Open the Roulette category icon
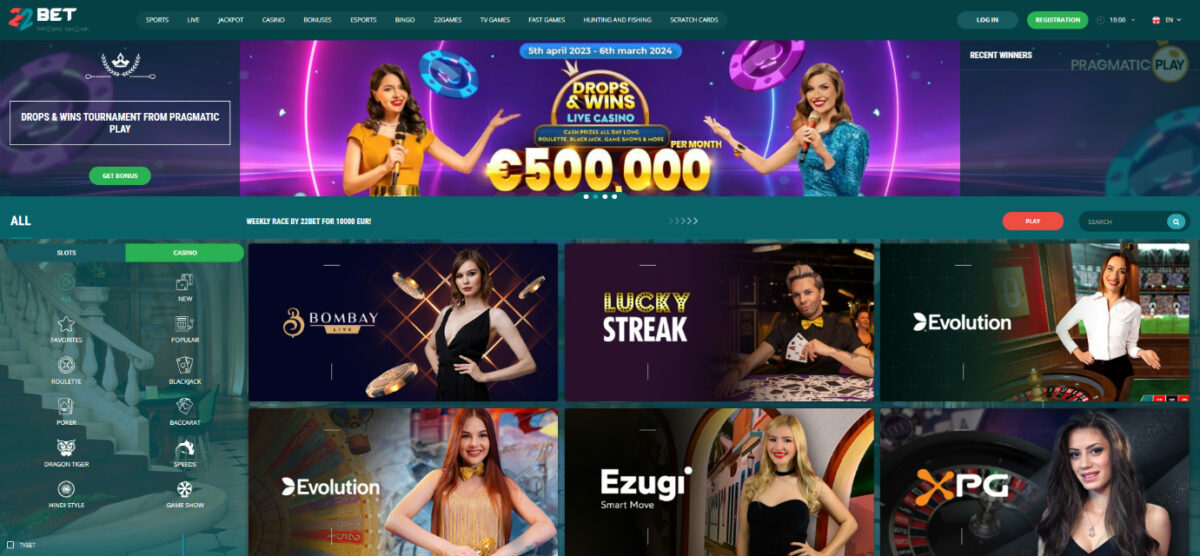 pos(66,365)
